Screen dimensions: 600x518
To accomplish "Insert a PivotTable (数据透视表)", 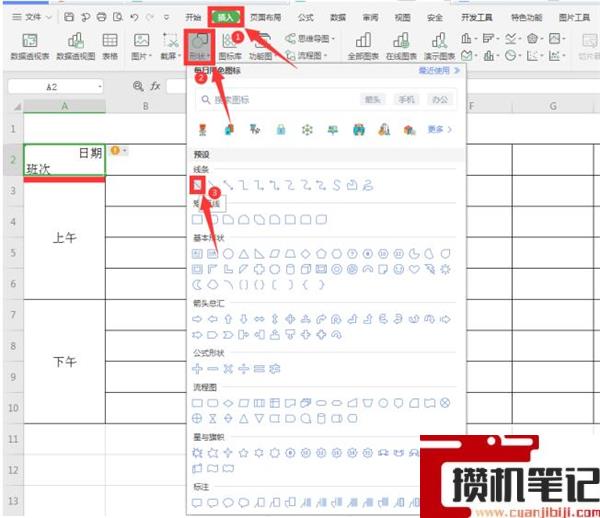I will [30, 47].
